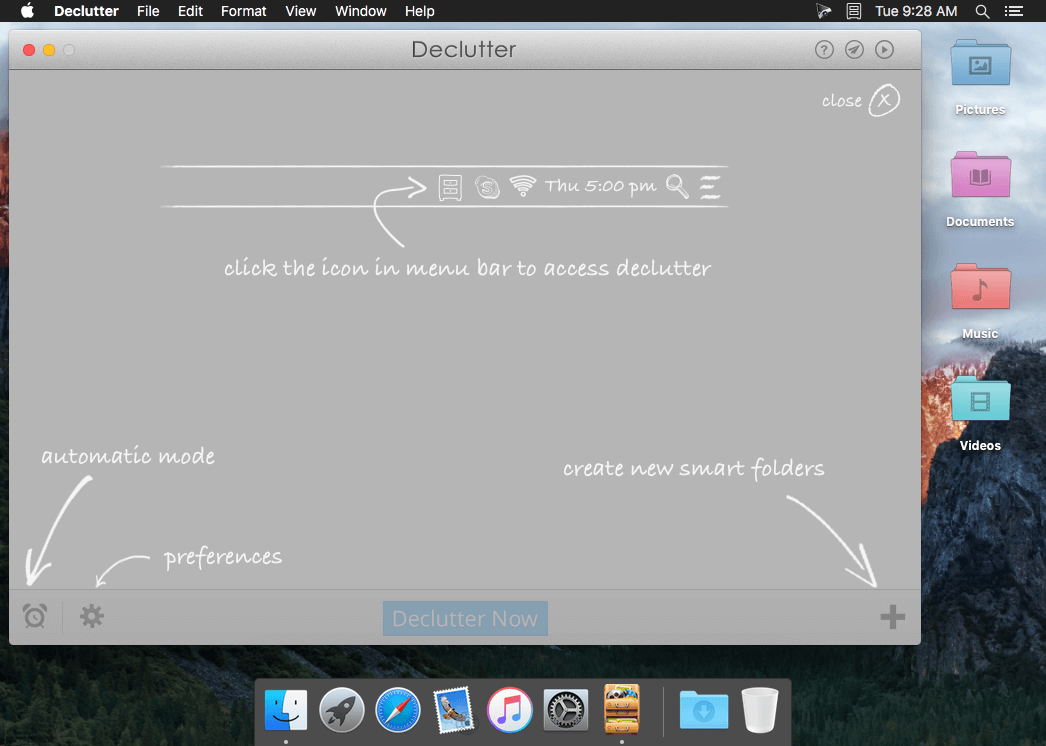The height and width of the screenshot is (746, 1046).
Task: Click the Declutter menu bar status icon
Action: (853, 11)
